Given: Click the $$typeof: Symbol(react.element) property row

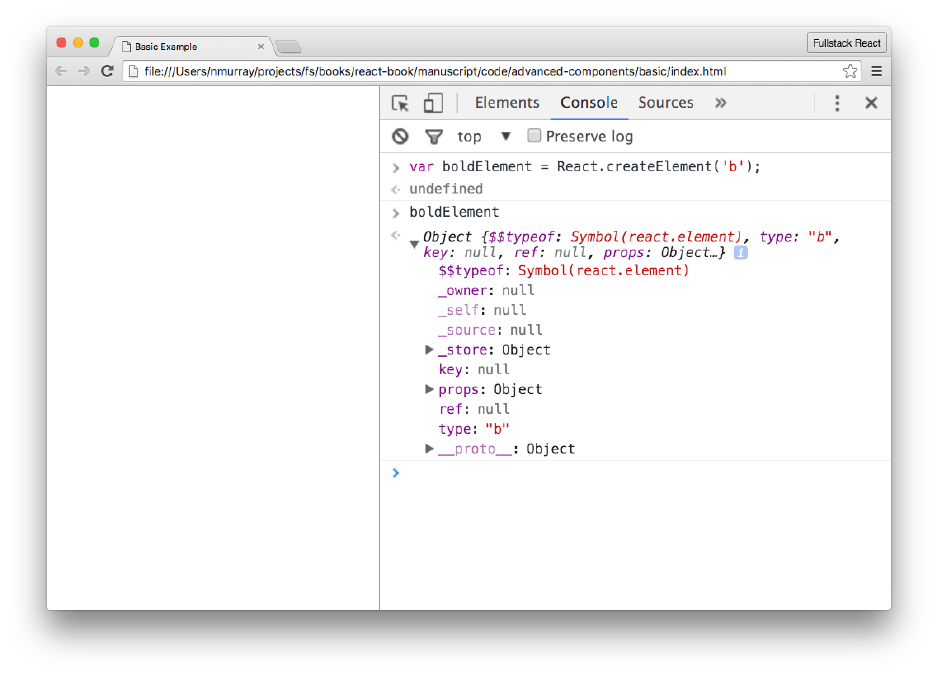Looking at the screenshot, I should 564,271.
